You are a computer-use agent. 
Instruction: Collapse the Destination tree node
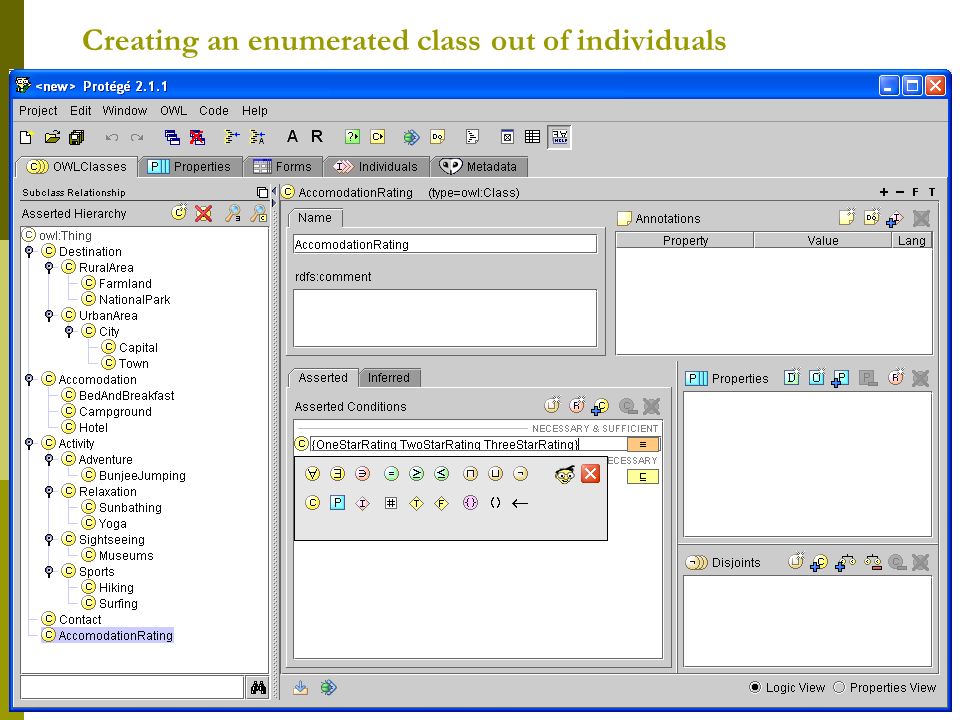click(29, 252)
